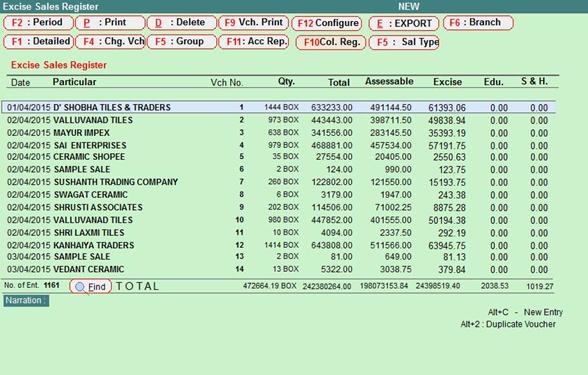Click the Date column header
The width and height of the screenshot is (588, 375).
[21, 82]
